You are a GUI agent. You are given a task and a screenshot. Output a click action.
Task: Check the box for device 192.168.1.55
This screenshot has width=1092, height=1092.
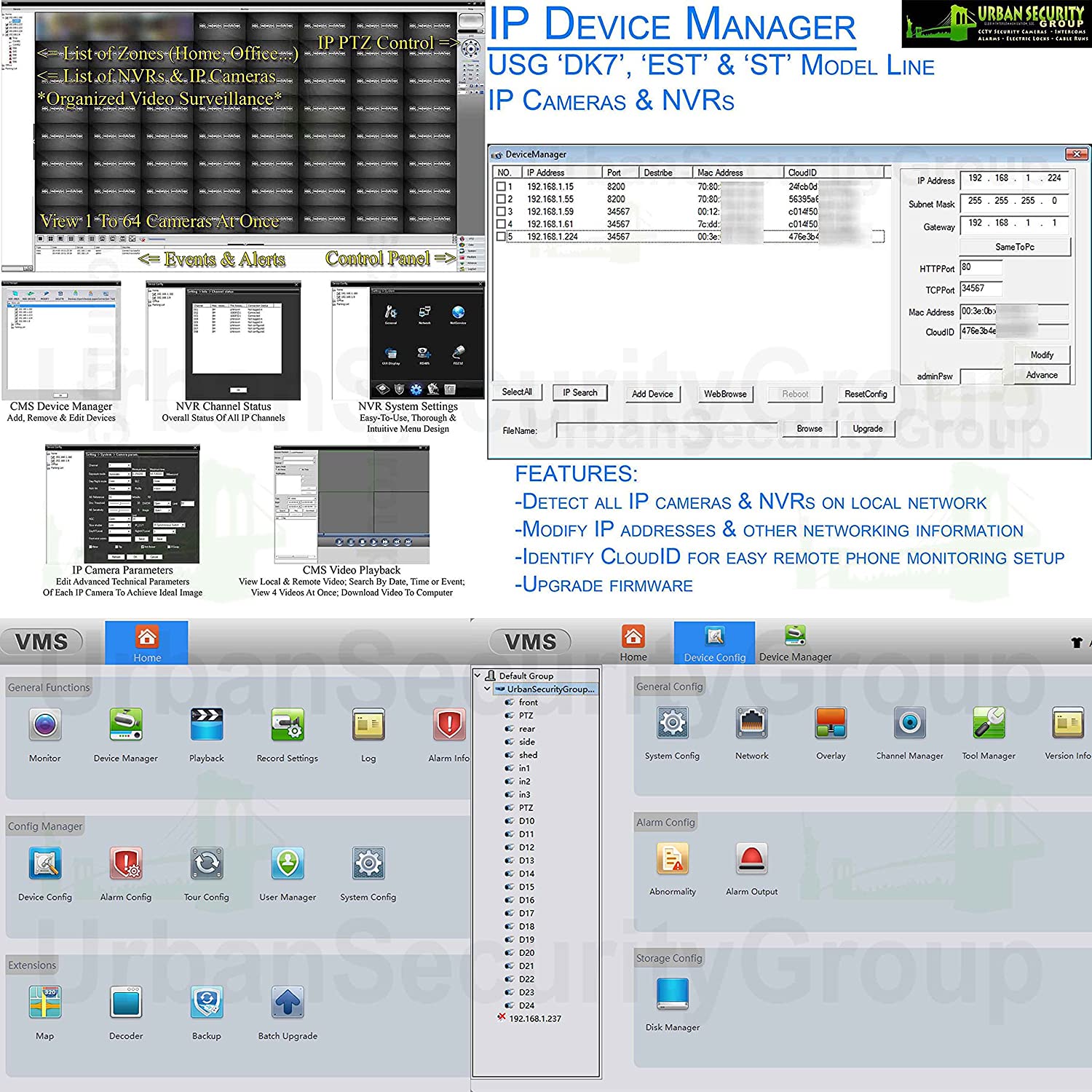point(501,199)
